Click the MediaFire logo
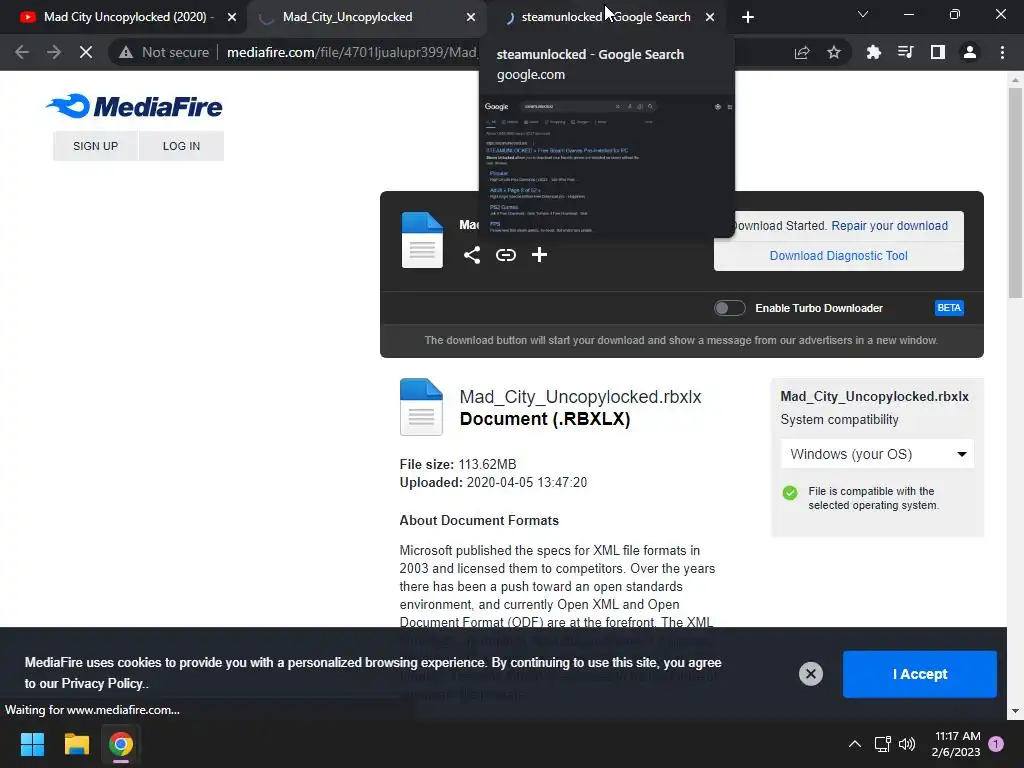This screenshot has height=768, width=1024. point(135,106)
